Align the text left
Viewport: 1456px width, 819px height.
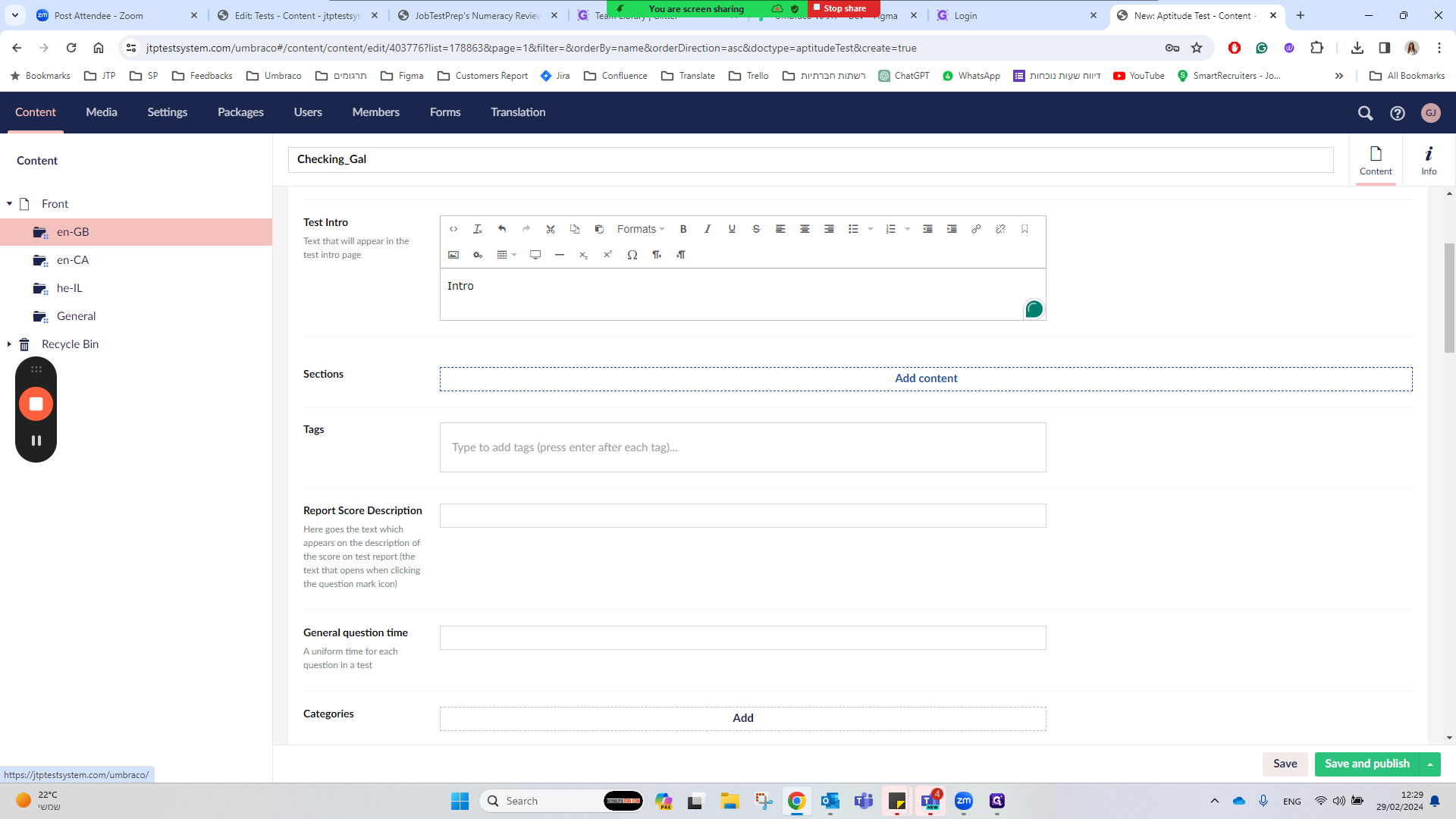[x=780, y=229]
